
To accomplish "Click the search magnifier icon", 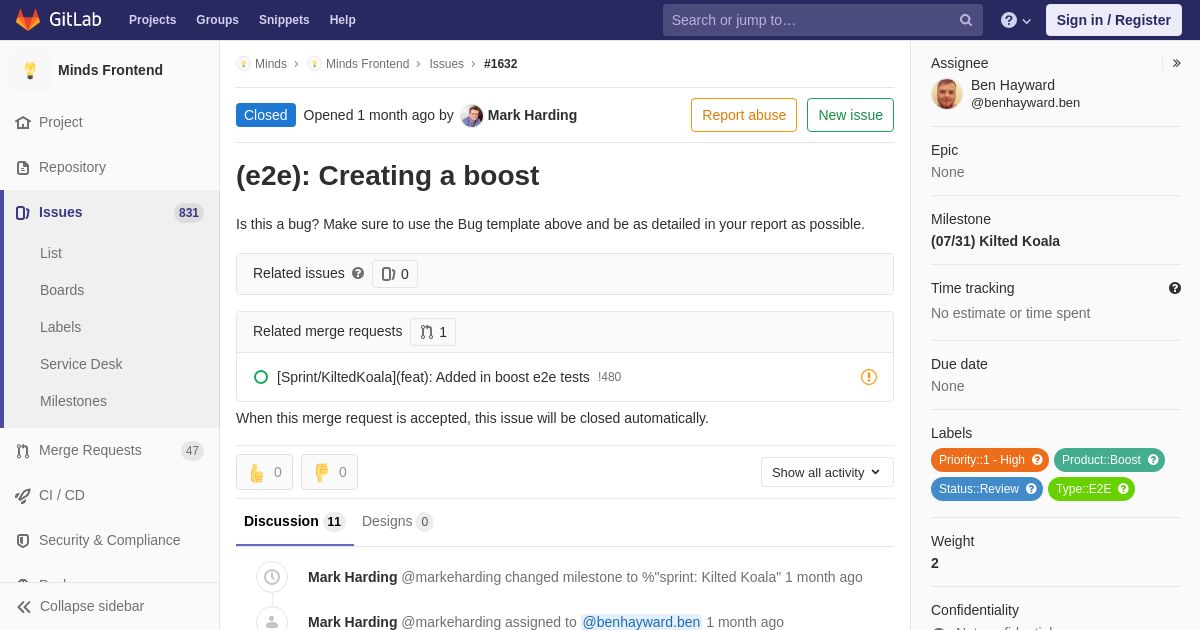I will [966, 20].
